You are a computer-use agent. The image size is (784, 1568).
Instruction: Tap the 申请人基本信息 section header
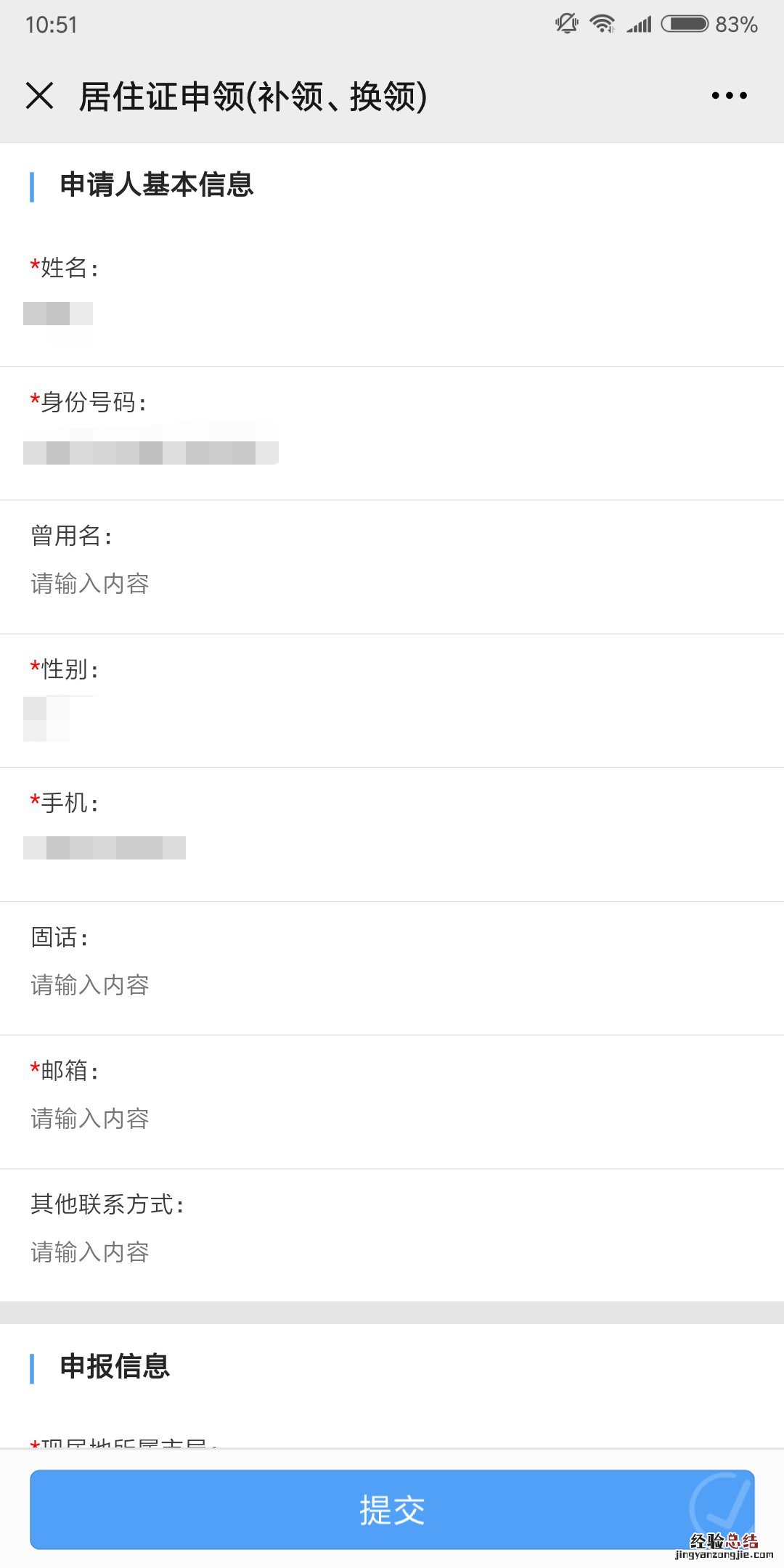(156, 185)
